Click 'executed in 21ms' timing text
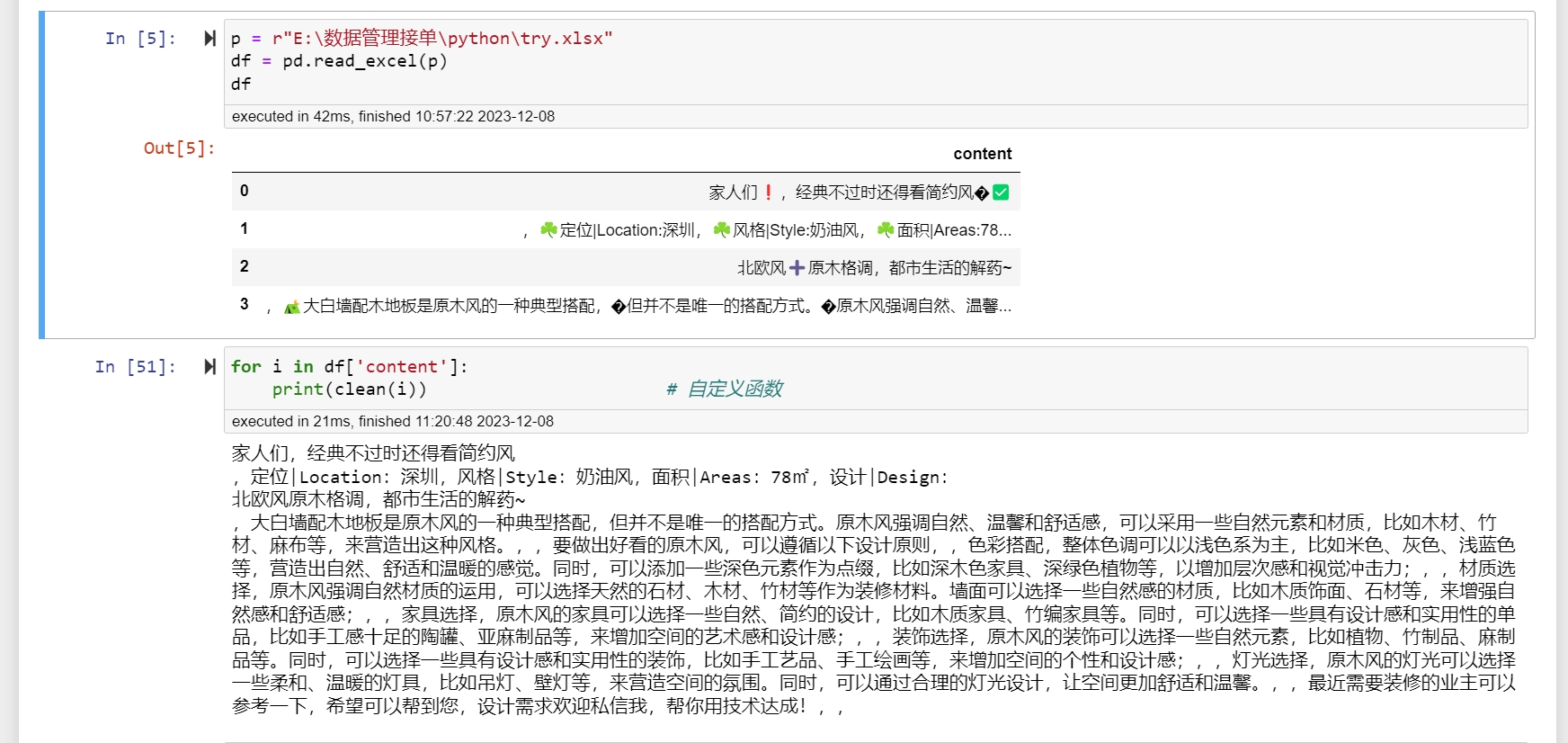Image resolution: width=1568 pixels, height=743 pixels. tap(393, 422)
